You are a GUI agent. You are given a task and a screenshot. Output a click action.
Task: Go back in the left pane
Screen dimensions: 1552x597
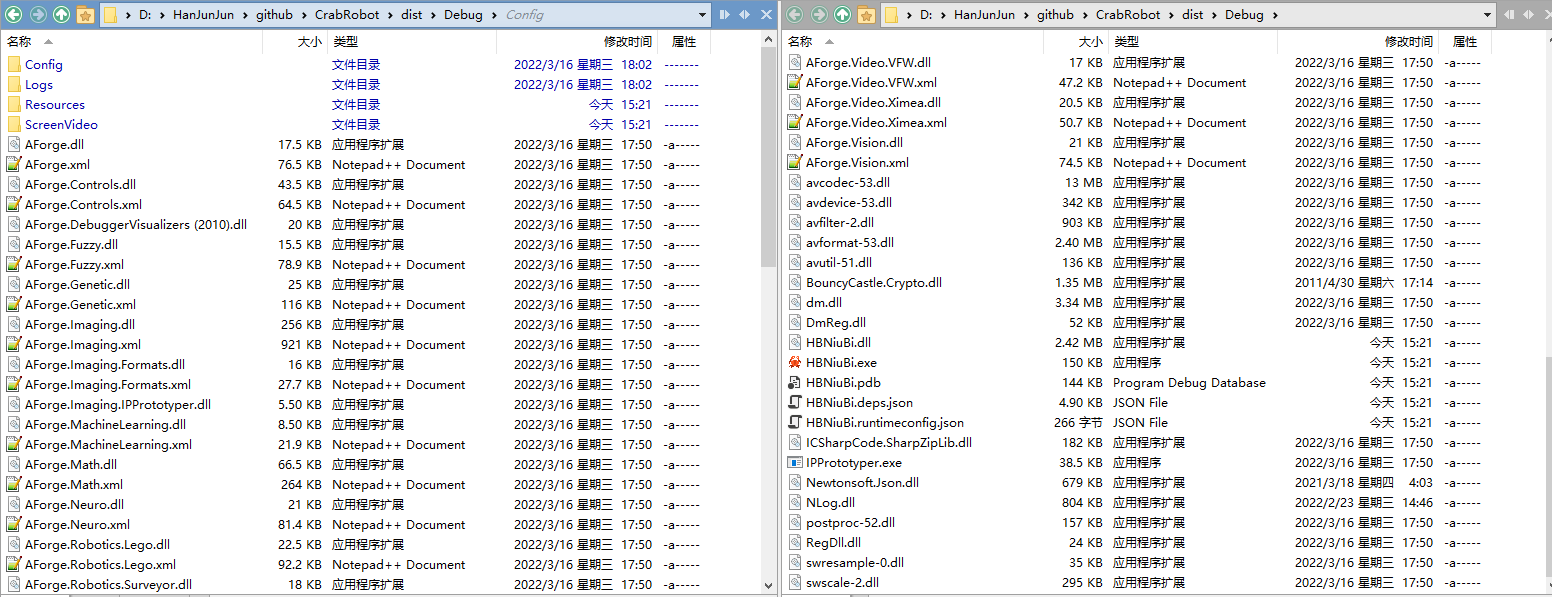(x=13, y=15)
